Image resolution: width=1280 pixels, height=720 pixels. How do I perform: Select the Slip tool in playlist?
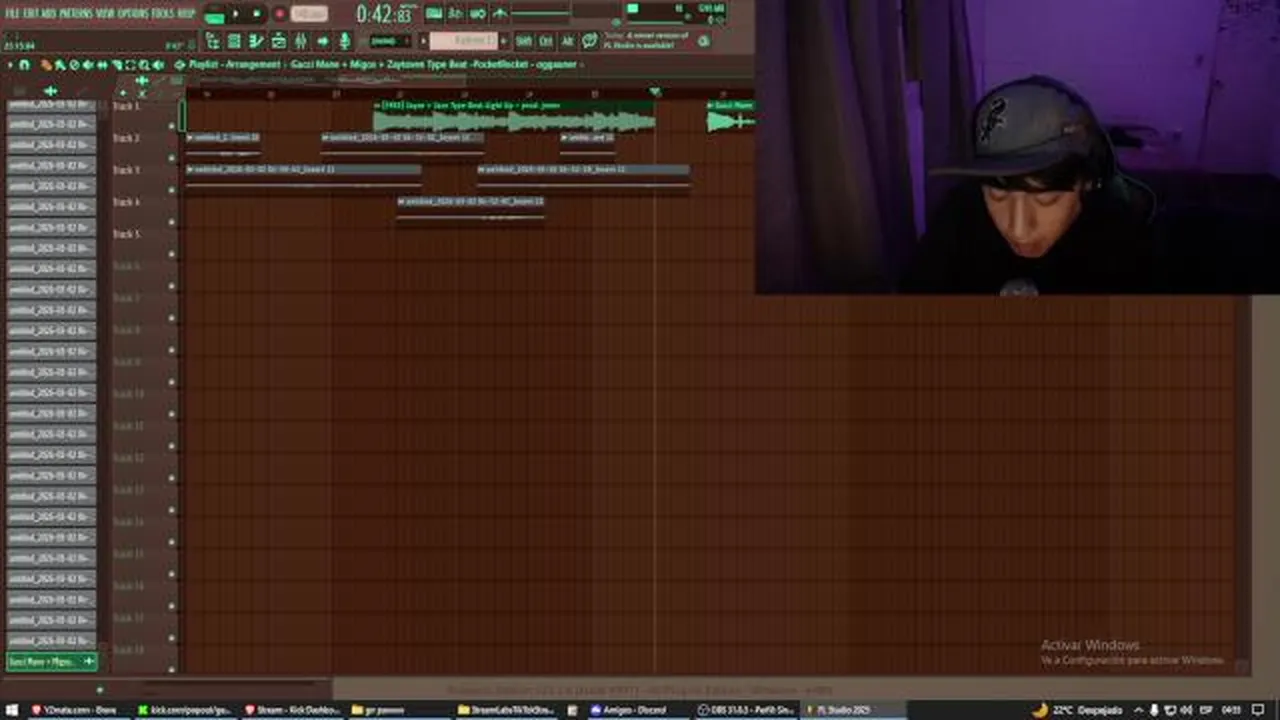coord(102,65)
